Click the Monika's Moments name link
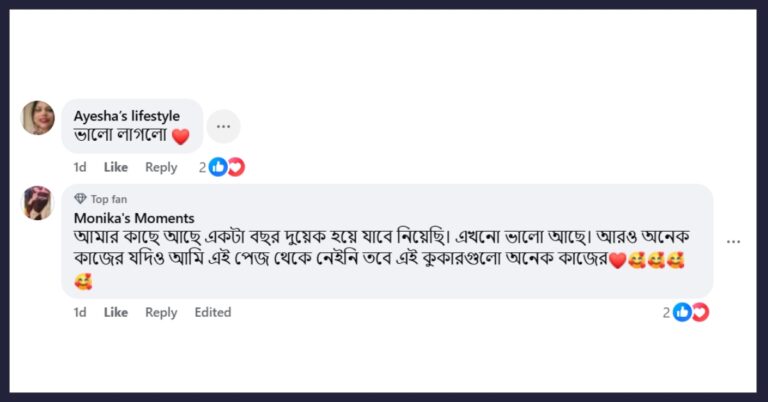The height and width of the screenshot is (402, 768). coord(134,218)
